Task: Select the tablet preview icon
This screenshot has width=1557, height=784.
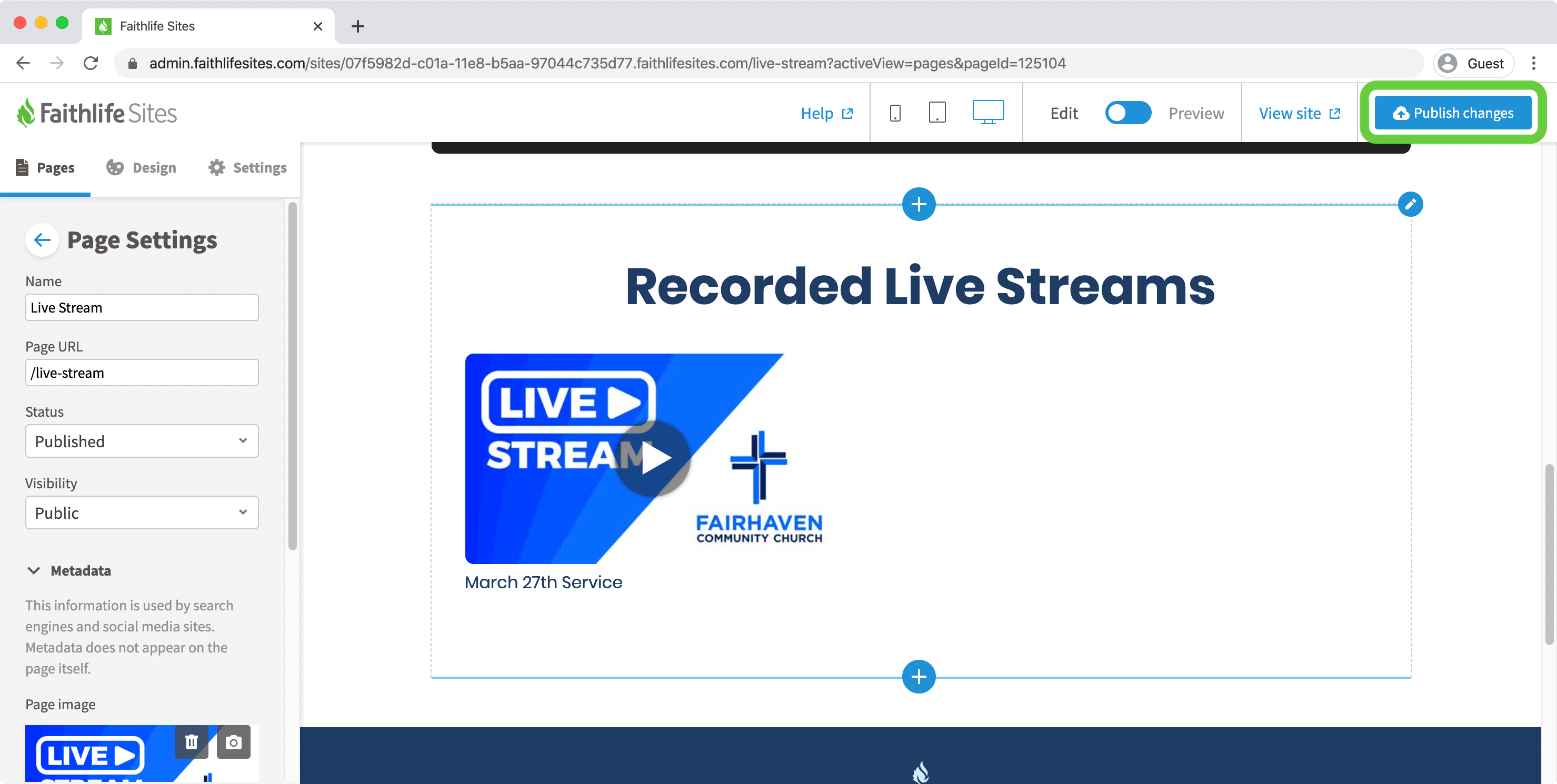Action: tap(937, 113)
